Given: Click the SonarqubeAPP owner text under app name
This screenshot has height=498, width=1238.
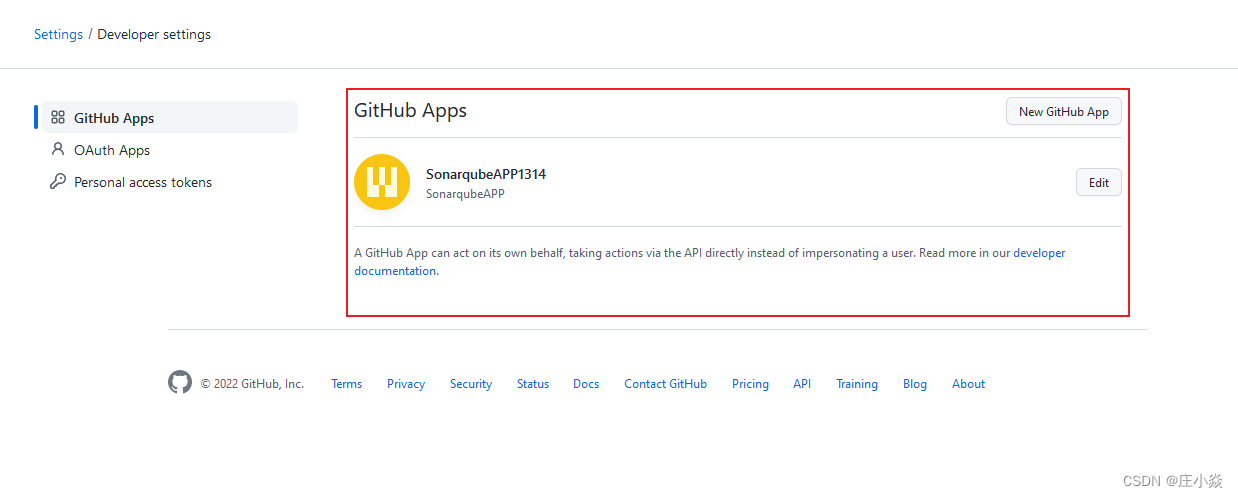Looking at the screenshot, I should tap(465, 194).
